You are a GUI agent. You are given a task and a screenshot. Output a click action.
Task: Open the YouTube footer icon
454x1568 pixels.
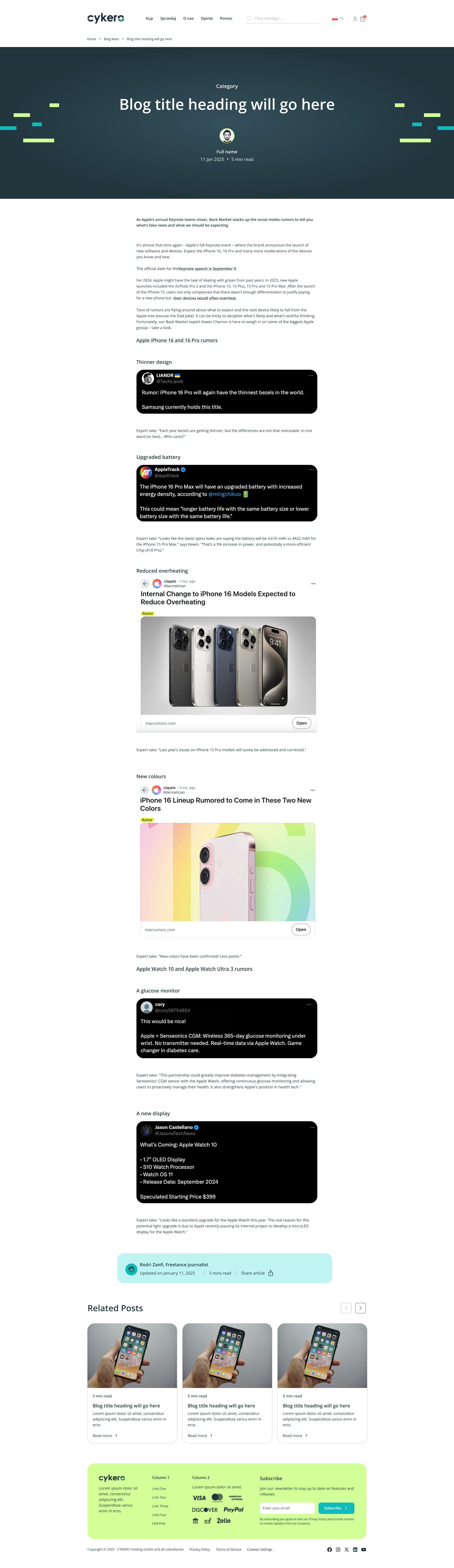point(364,1549)
